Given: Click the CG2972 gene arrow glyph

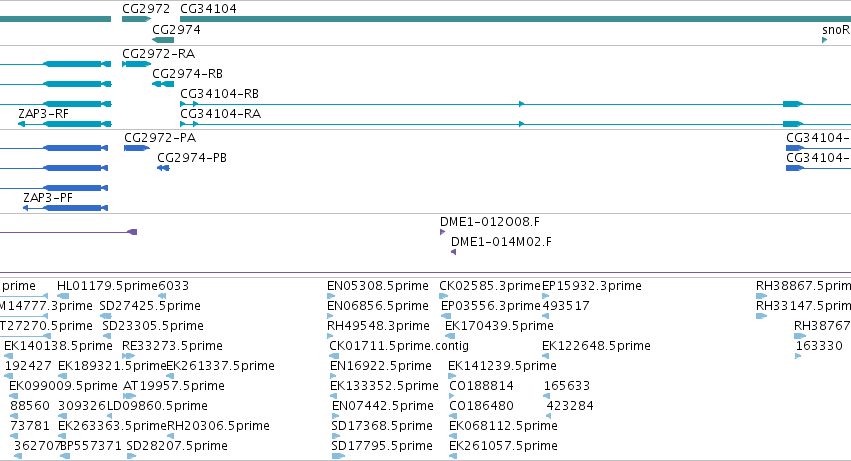Looking at the screenshot, I should pyautogui.click(x=136, y=19).
